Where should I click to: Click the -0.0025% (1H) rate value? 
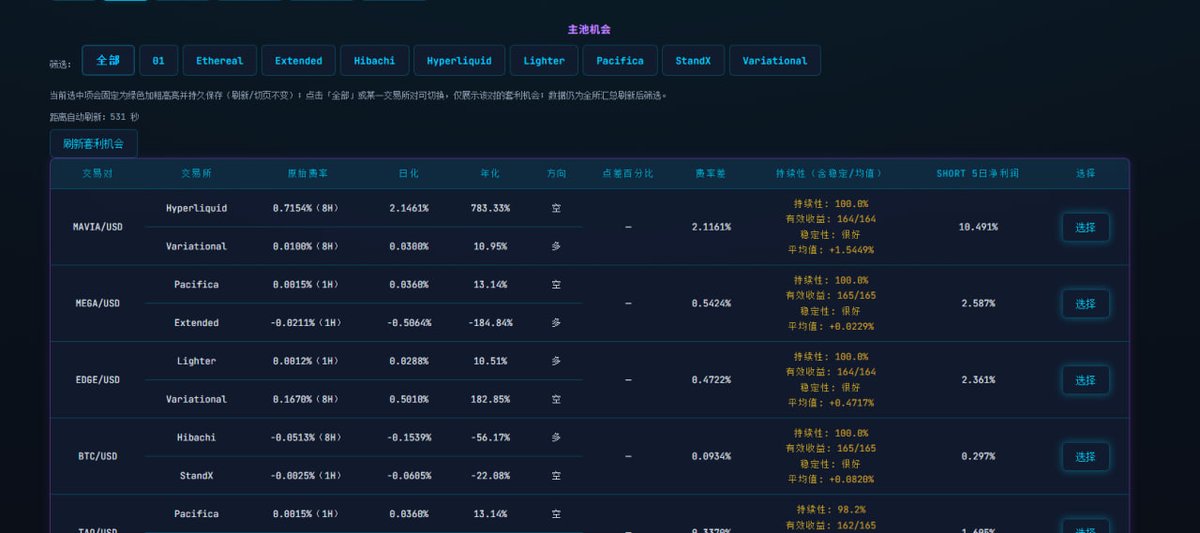pos(307,475)
